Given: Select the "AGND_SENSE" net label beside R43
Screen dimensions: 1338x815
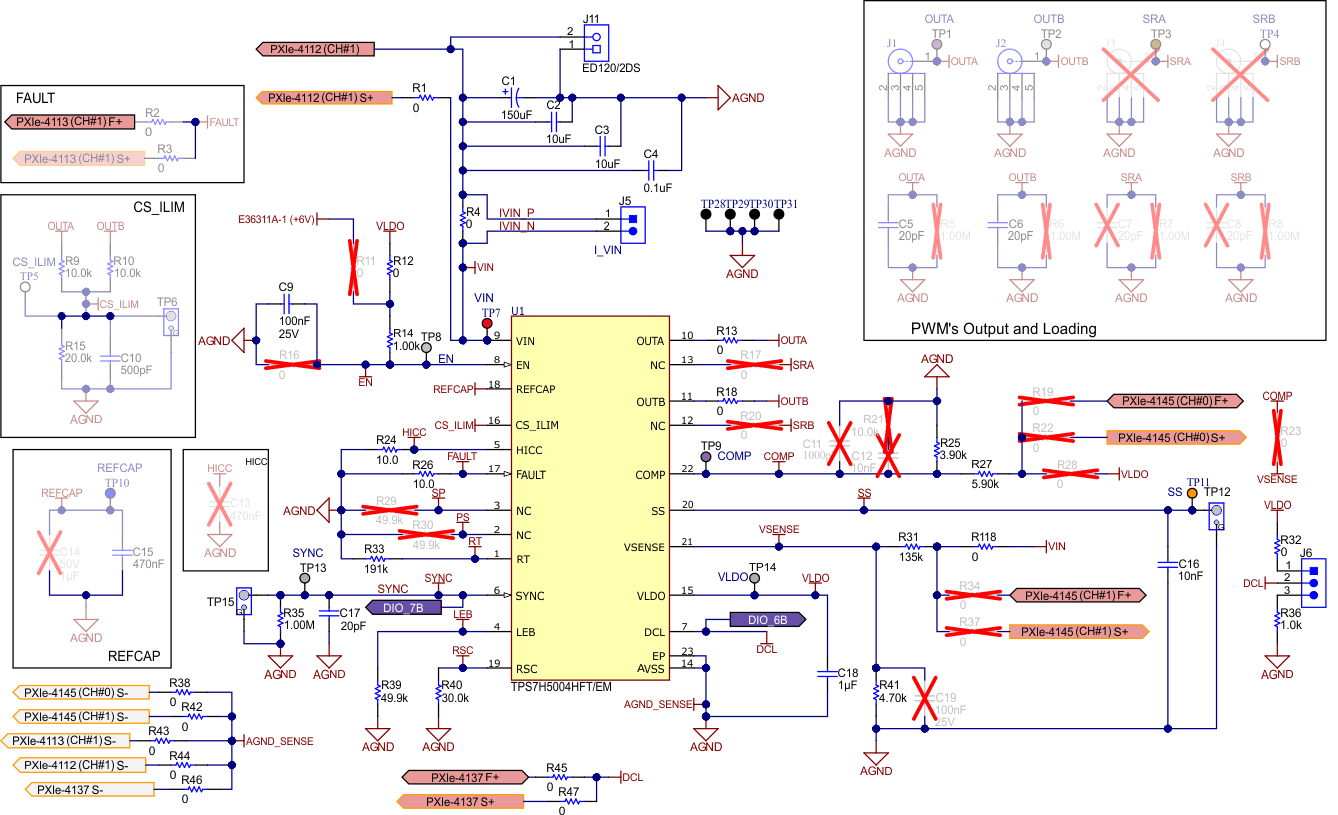Looking at the screenshot, I should [x=281, y=741].
